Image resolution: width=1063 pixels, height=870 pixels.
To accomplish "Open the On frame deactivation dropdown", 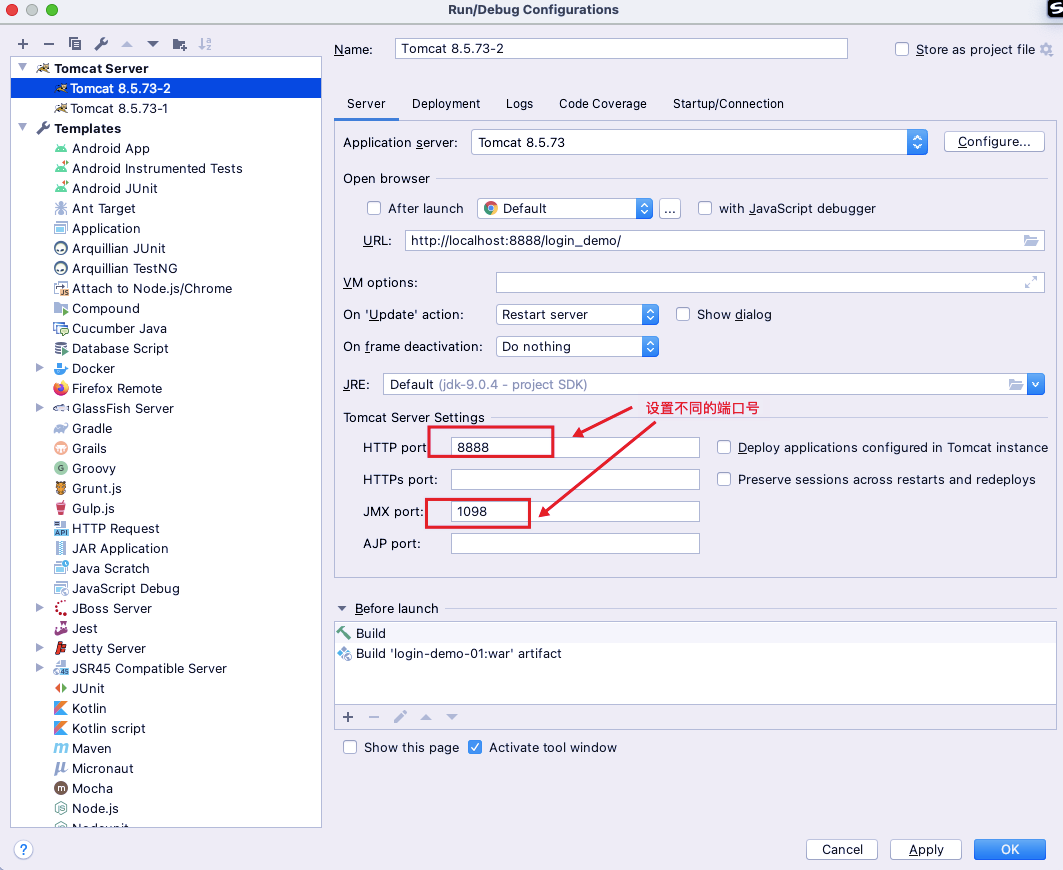I will coord(650,347).
